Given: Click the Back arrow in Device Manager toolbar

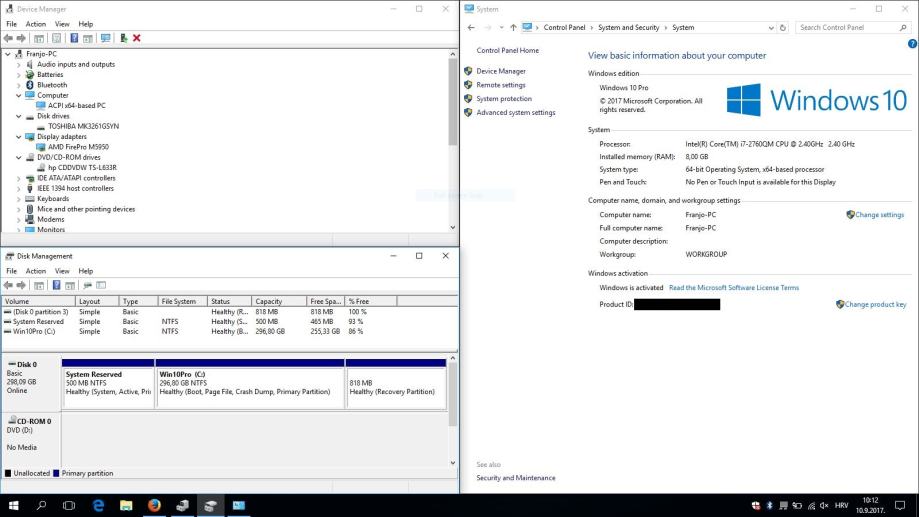Looking at the screenshot, I should click(9, 38).
